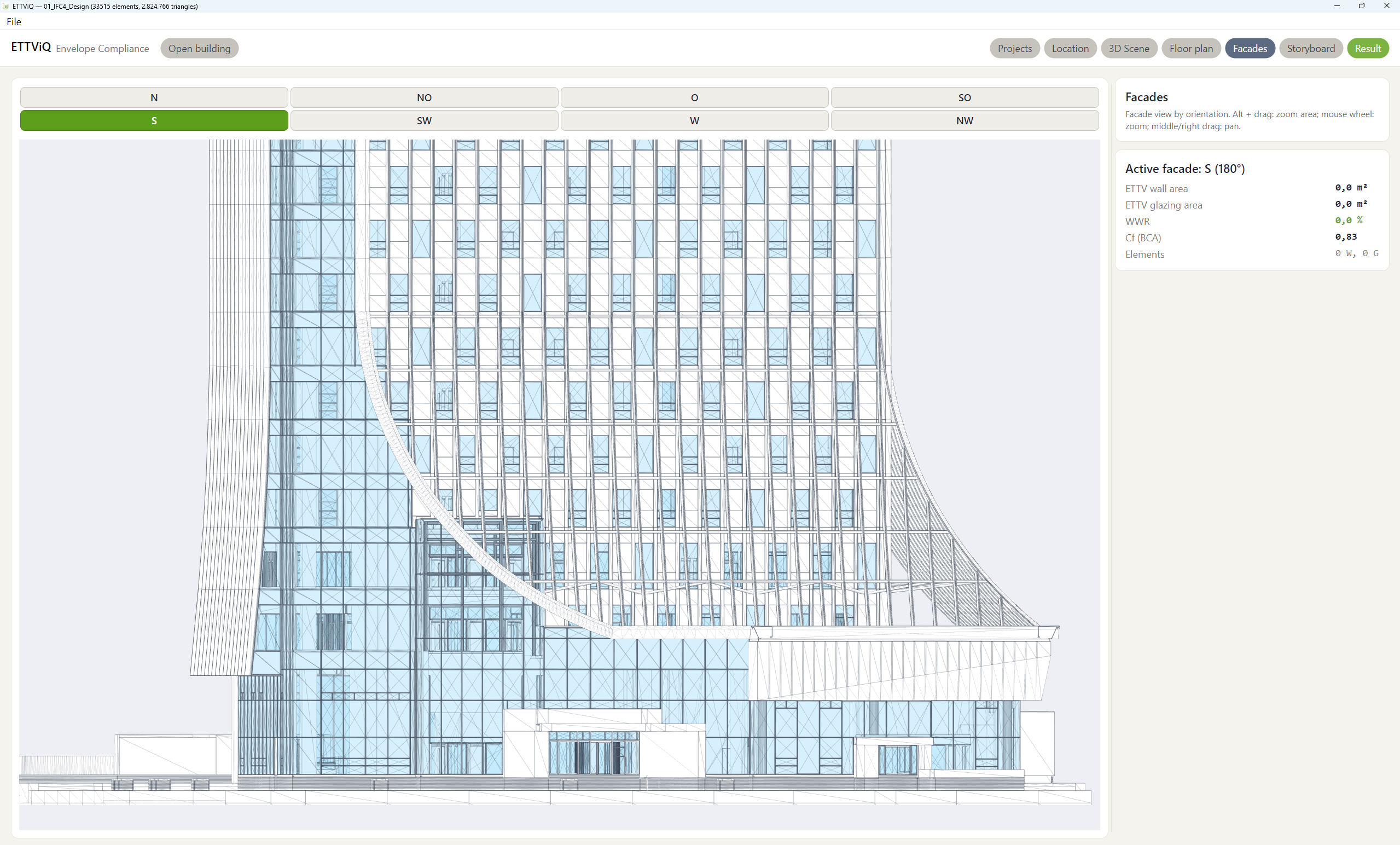Select the SO facade orientation
The height and width of the screenshot is (845, 1400).
pyautogui.click(x=965, y=97)
